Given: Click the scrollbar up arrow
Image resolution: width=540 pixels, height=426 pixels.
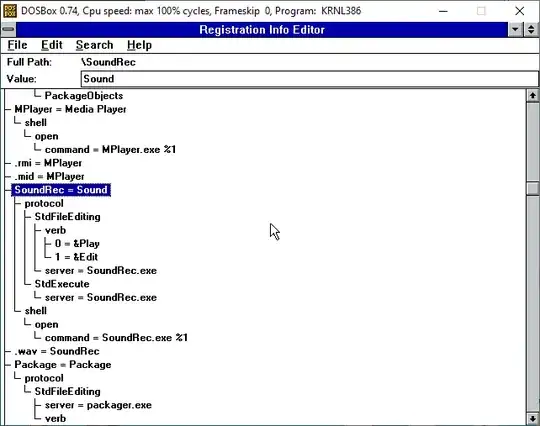Looking at the screenshot, I should coord(532,95).
